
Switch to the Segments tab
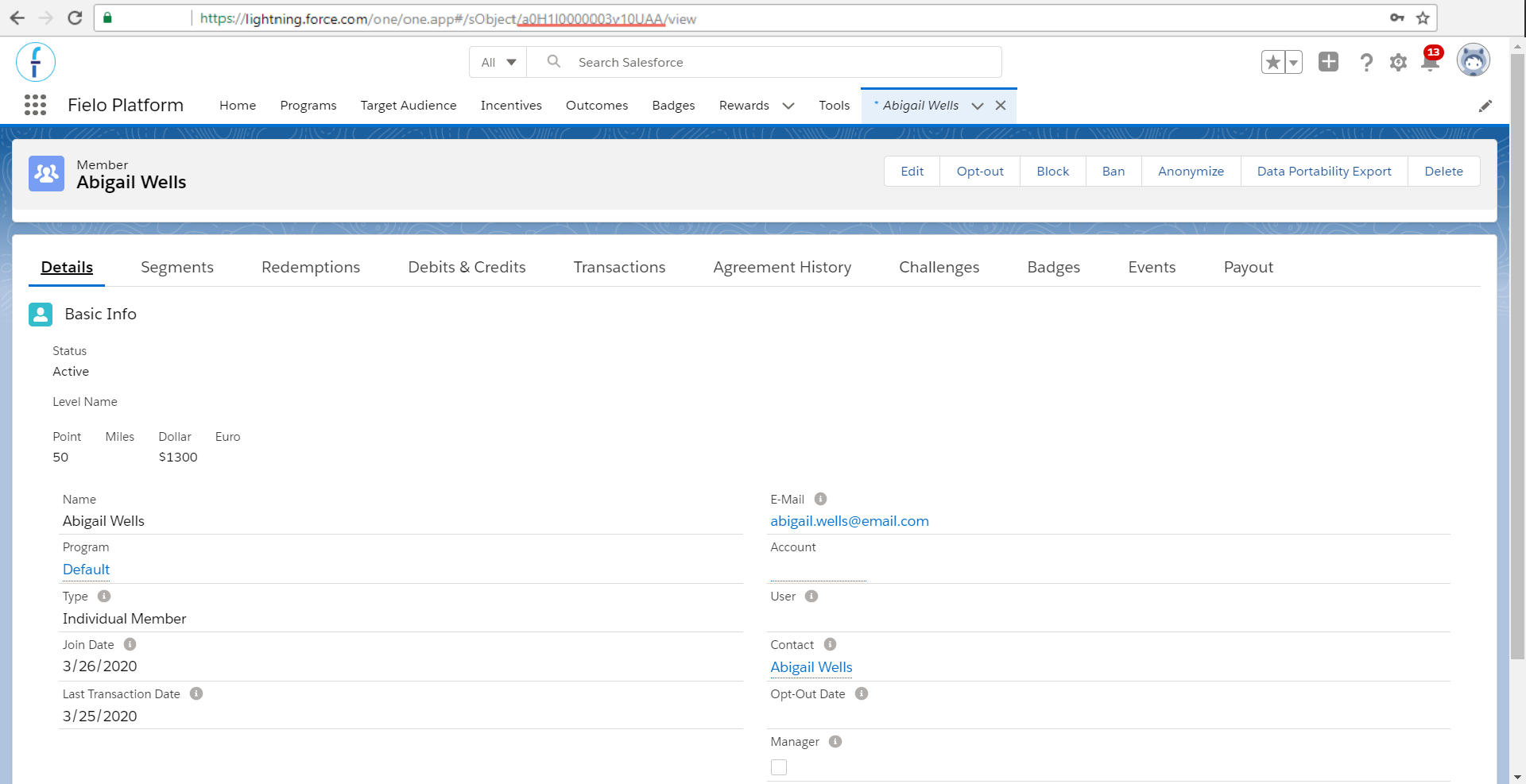click(177, 267)
